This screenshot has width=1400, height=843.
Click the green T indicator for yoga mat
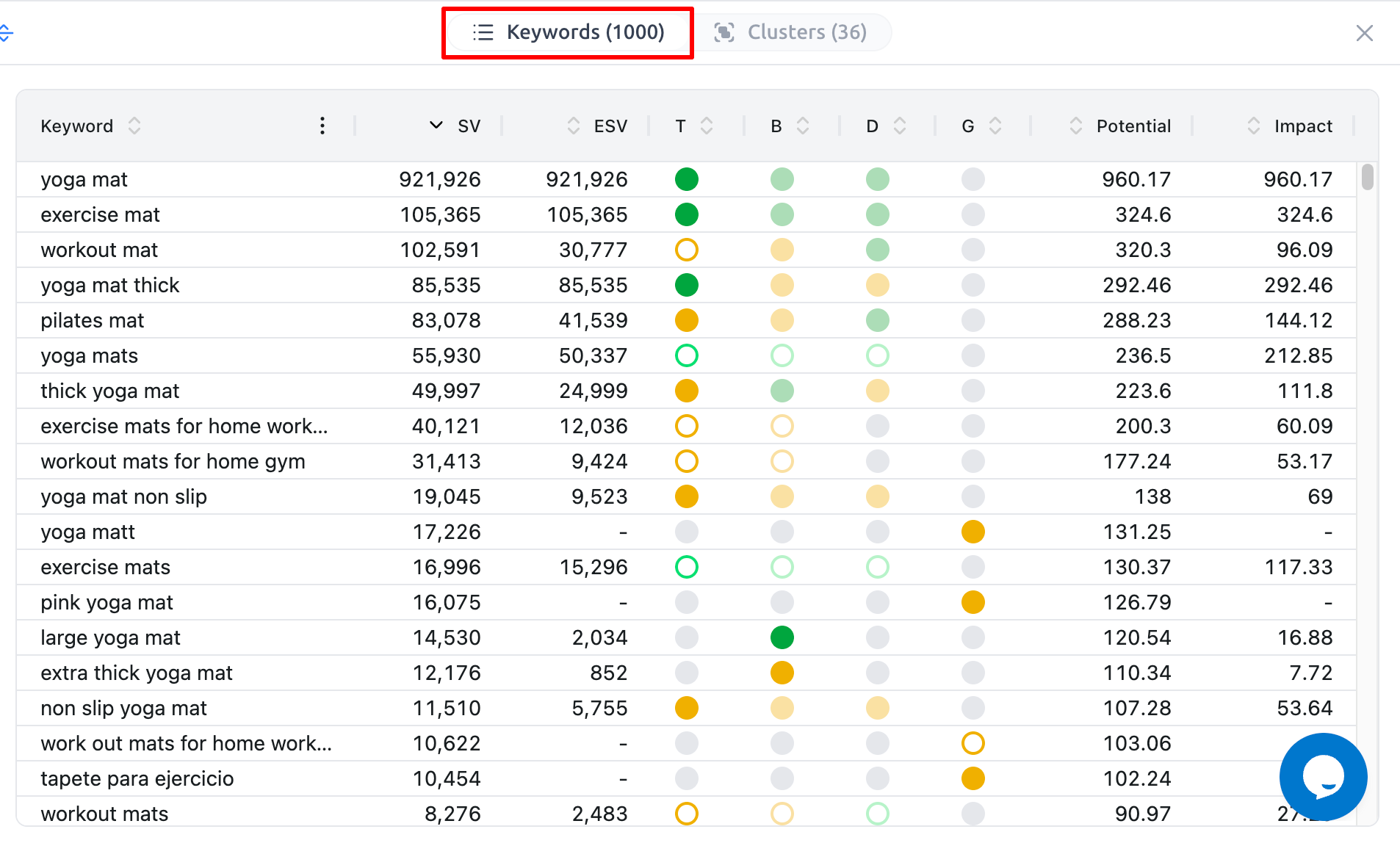click(686, 178)
